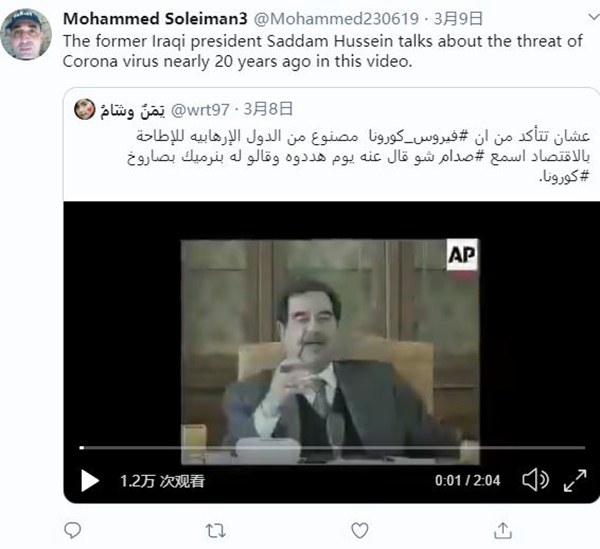The width and height of the screenshot is (600, 549).
Task: Open the tweet options chevron menu
Action: coord(593,16)
